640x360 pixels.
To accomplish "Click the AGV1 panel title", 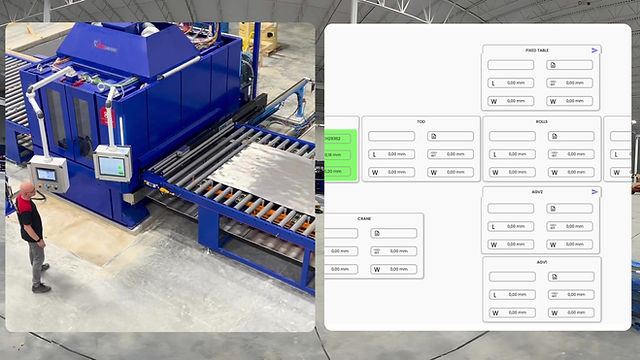I will pos(542,262).
